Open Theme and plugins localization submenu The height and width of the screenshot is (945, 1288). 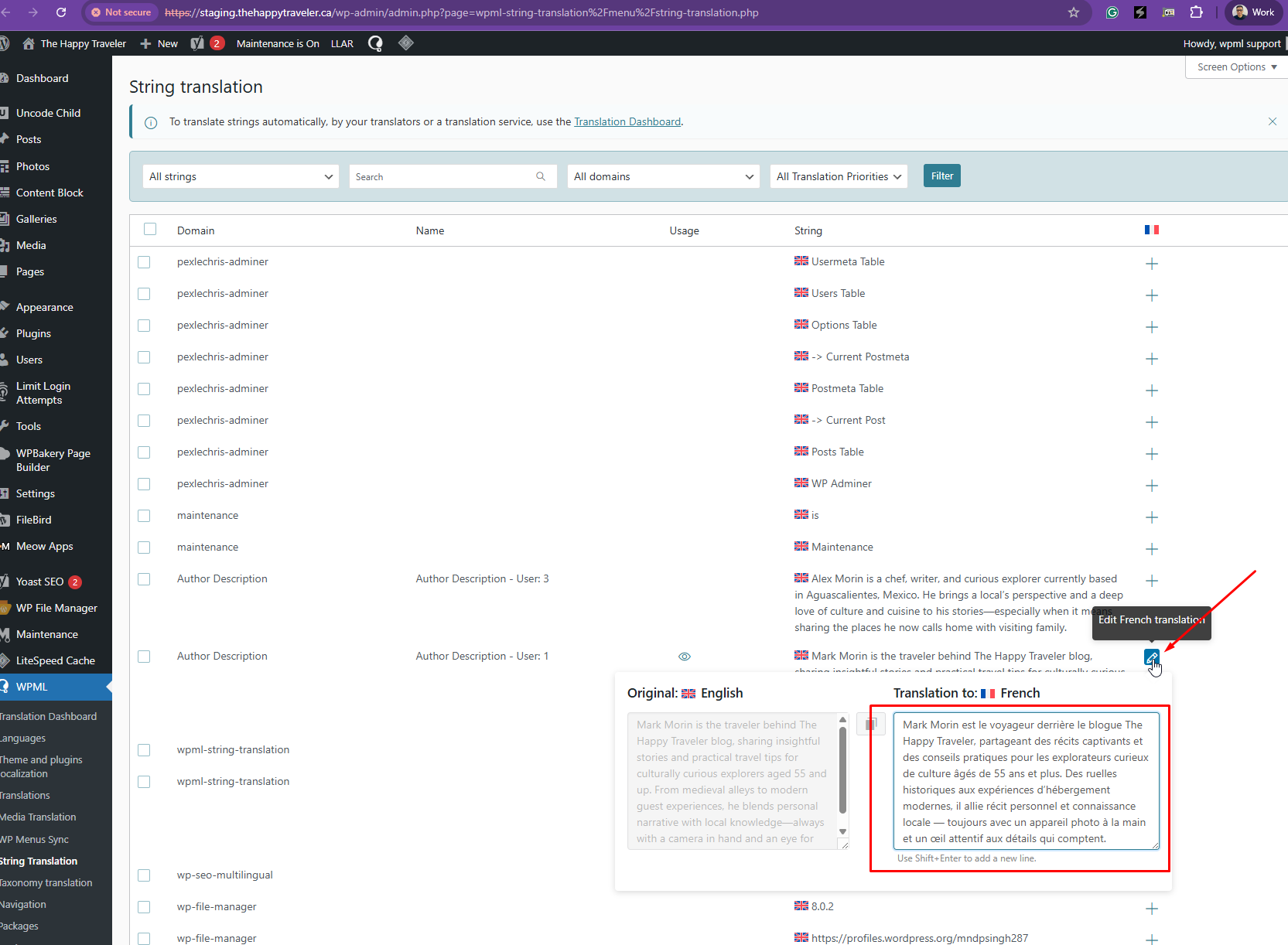click(41, 766)
